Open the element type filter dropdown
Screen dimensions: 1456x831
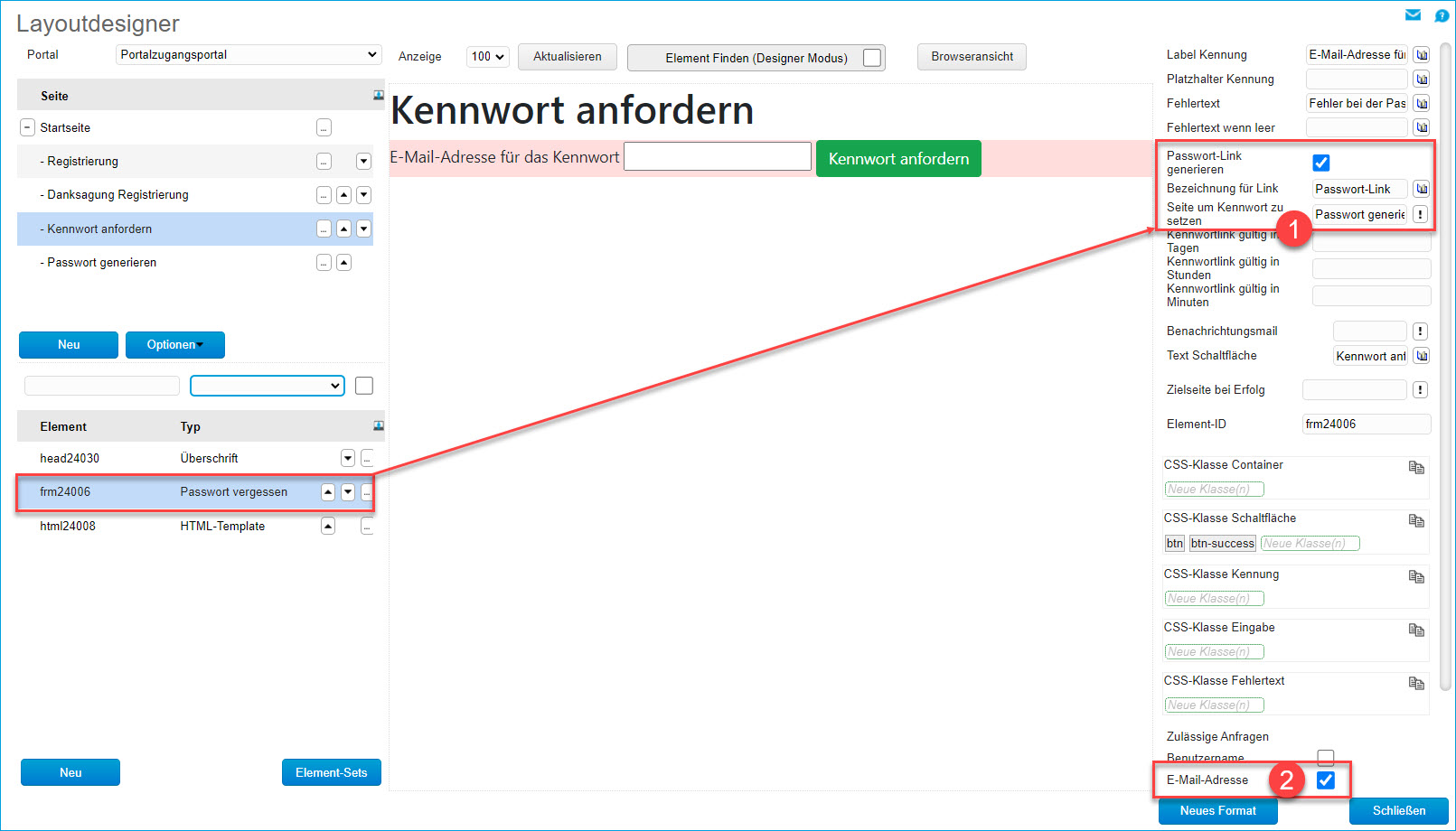[268, 386]
